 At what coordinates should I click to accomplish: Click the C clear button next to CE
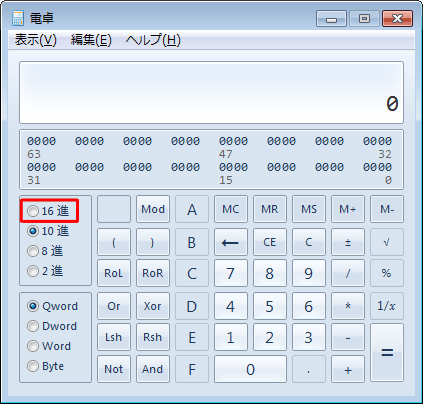[309, 242]
